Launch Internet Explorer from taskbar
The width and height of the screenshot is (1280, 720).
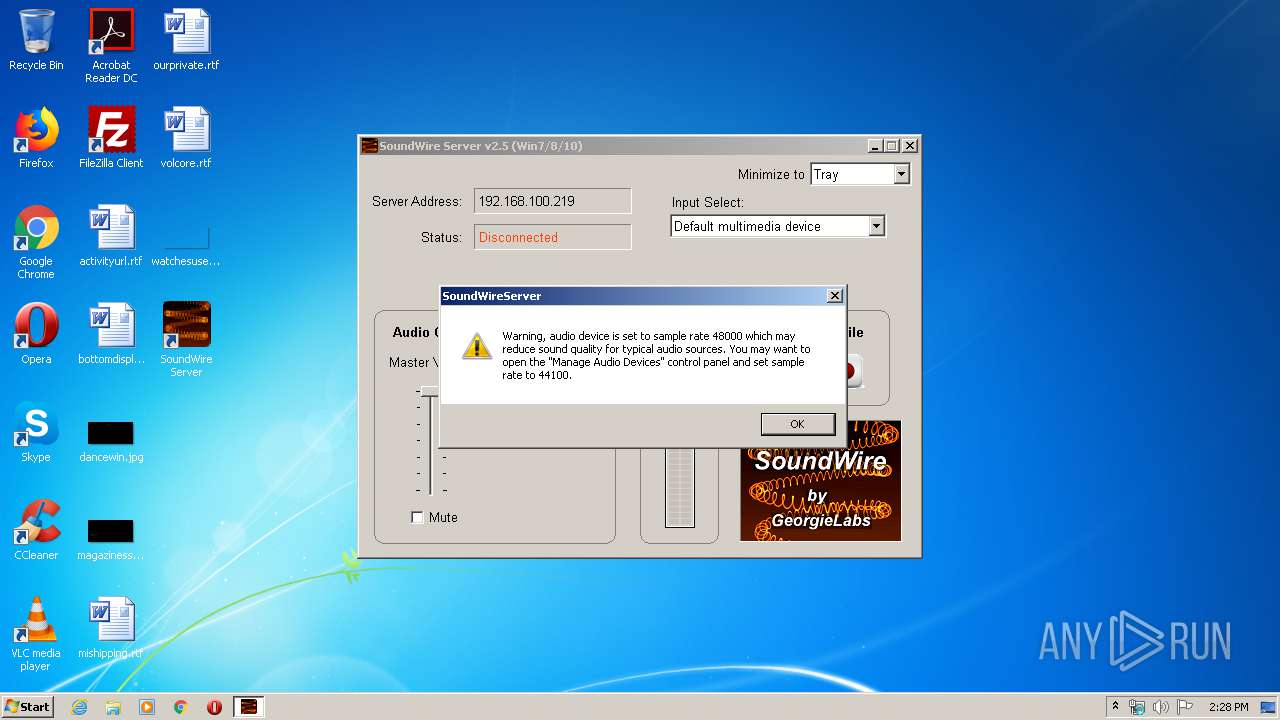pos(79,707)
